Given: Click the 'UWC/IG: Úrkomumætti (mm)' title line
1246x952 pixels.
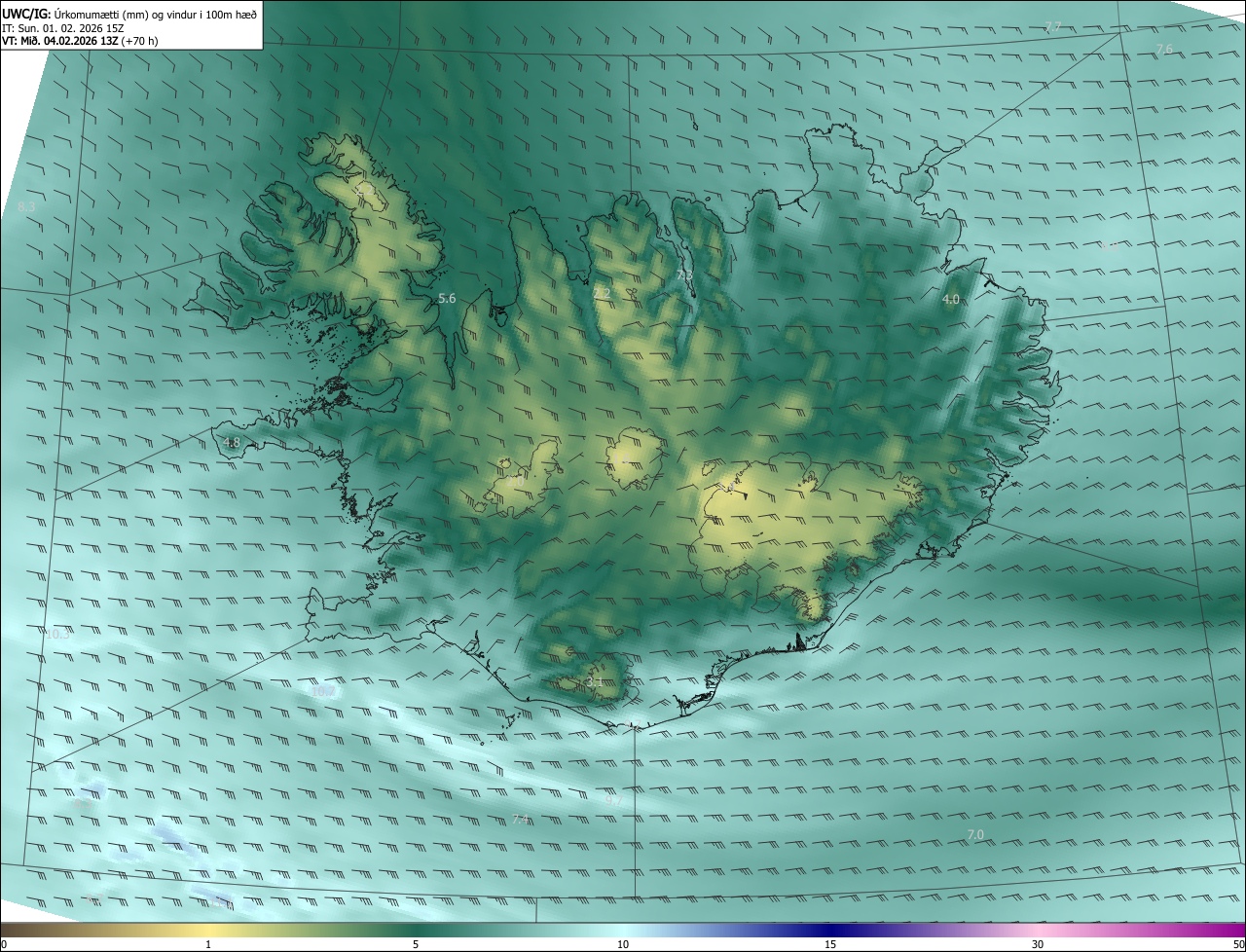Looking at the screenshot, I should tap(129, 14).
